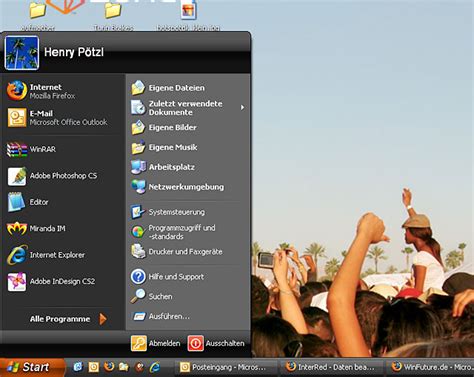
Task: Click the Editor notepad icon
Action: [x=16, y=202]
